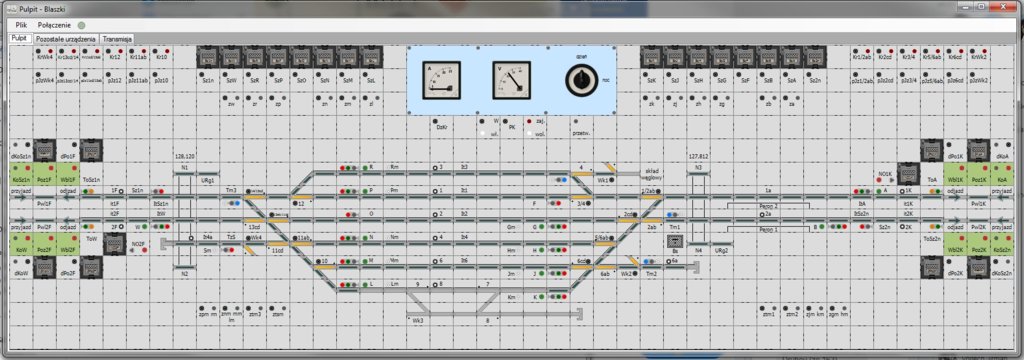Click the Wbl2F green block cell

[69, 244]
